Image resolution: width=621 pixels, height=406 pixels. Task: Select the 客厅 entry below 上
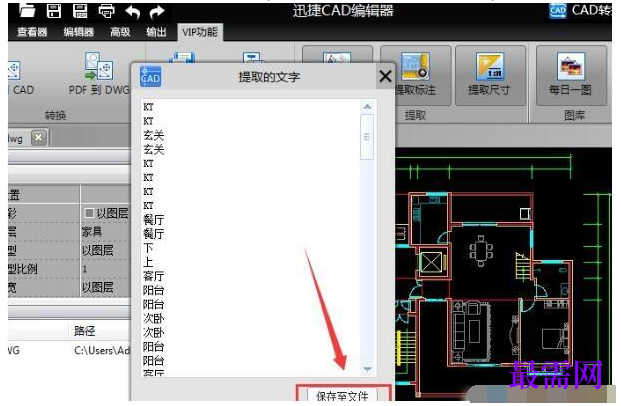click(153, 276)
